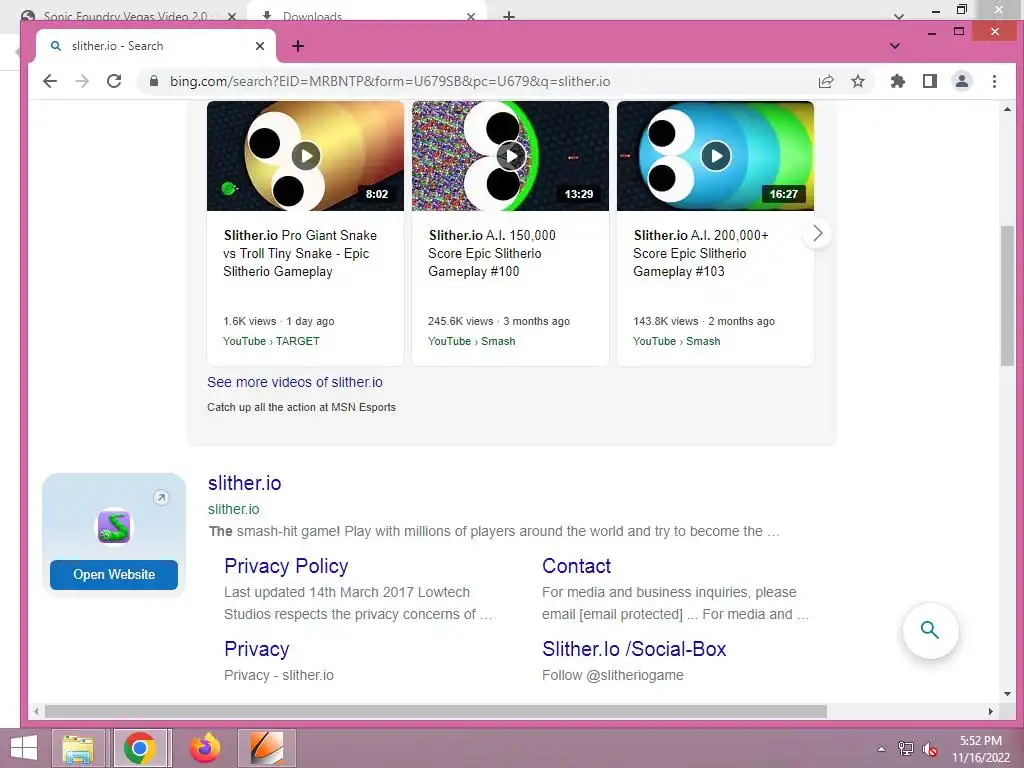Screen dimensions: 1024x768
Task: Expand the tab search chevron in front window
Action: tap(895, 46)
